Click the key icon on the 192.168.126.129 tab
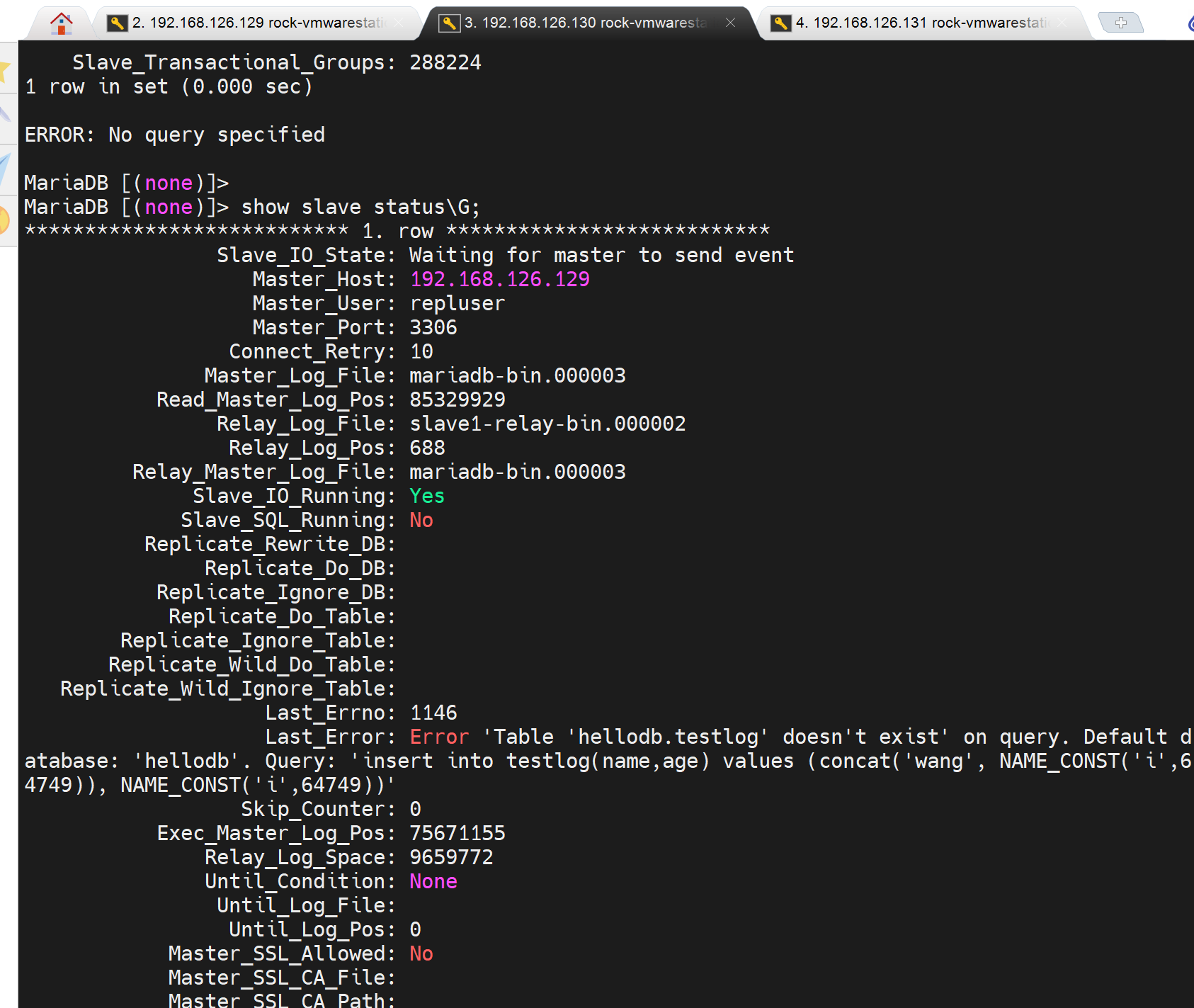The width and height of the screenshot is (1194, 1008). pyautogui.click(x=117, y=23)
